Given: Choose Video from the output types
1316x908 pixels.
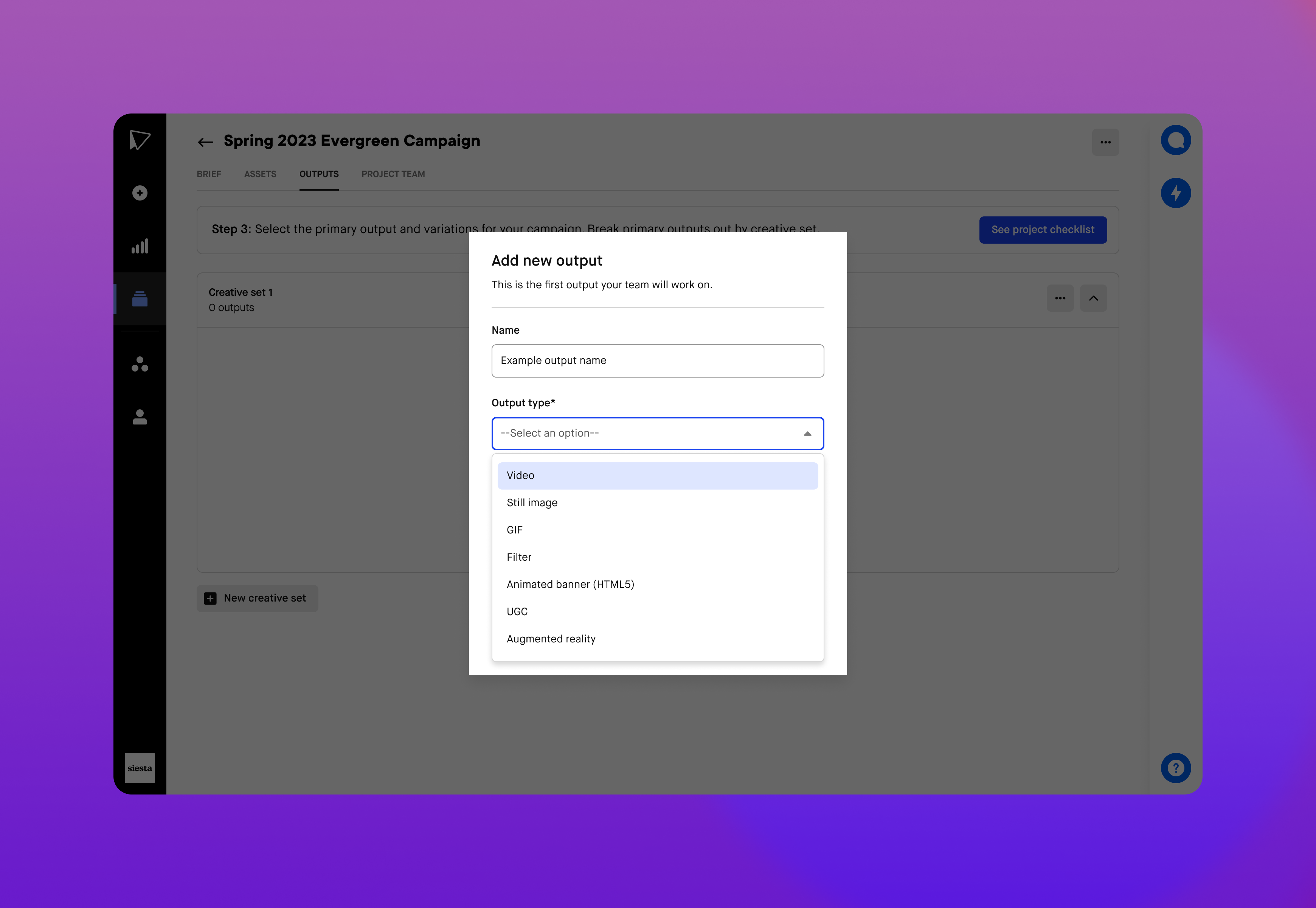Looking at the screenshot, I should pyautogui.click(x=657, y=476).
